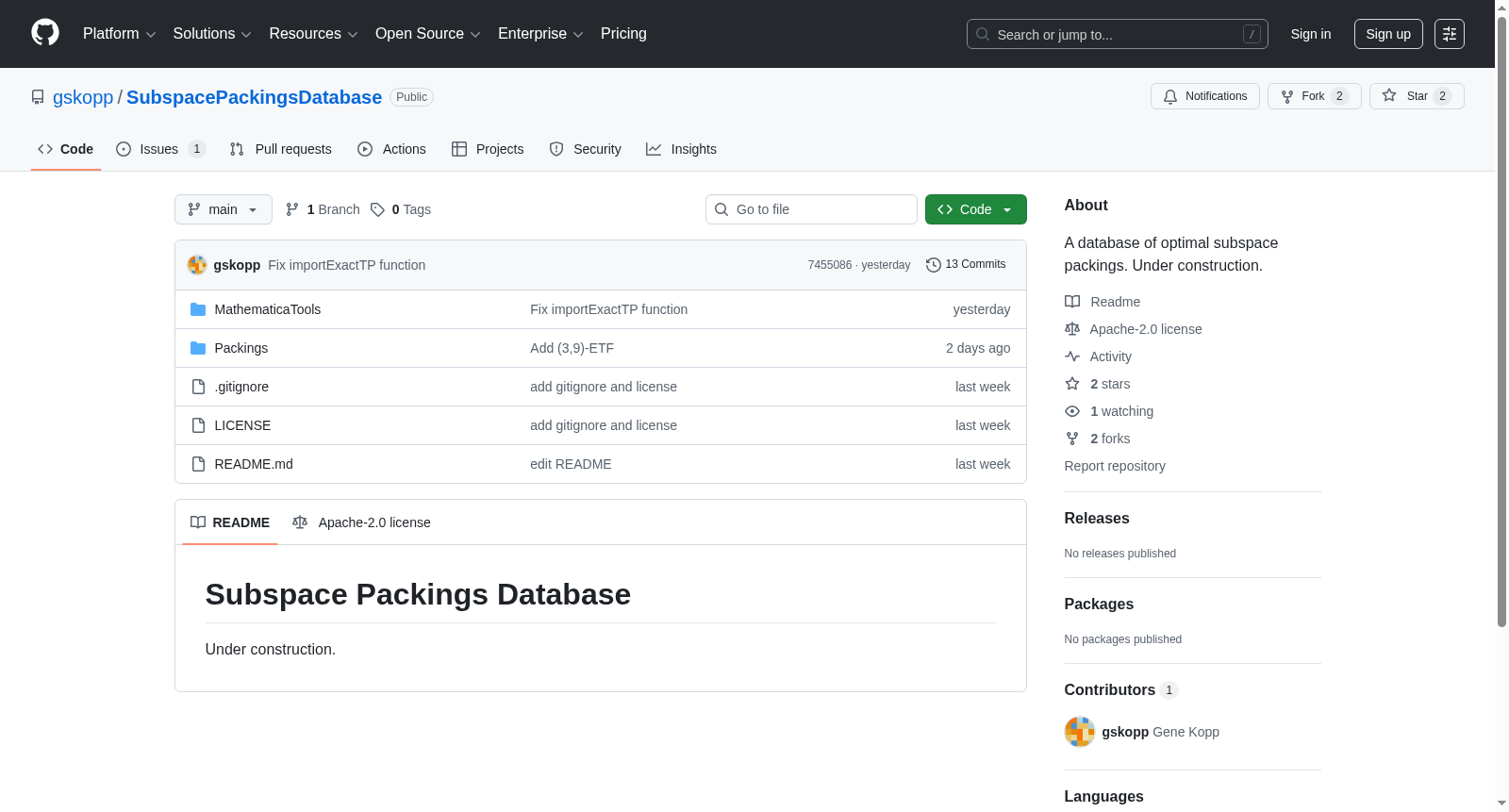The width and height of the screenshot is (1509, 812).
Task: Open the LICENSE file
Action: pos(242,425)
